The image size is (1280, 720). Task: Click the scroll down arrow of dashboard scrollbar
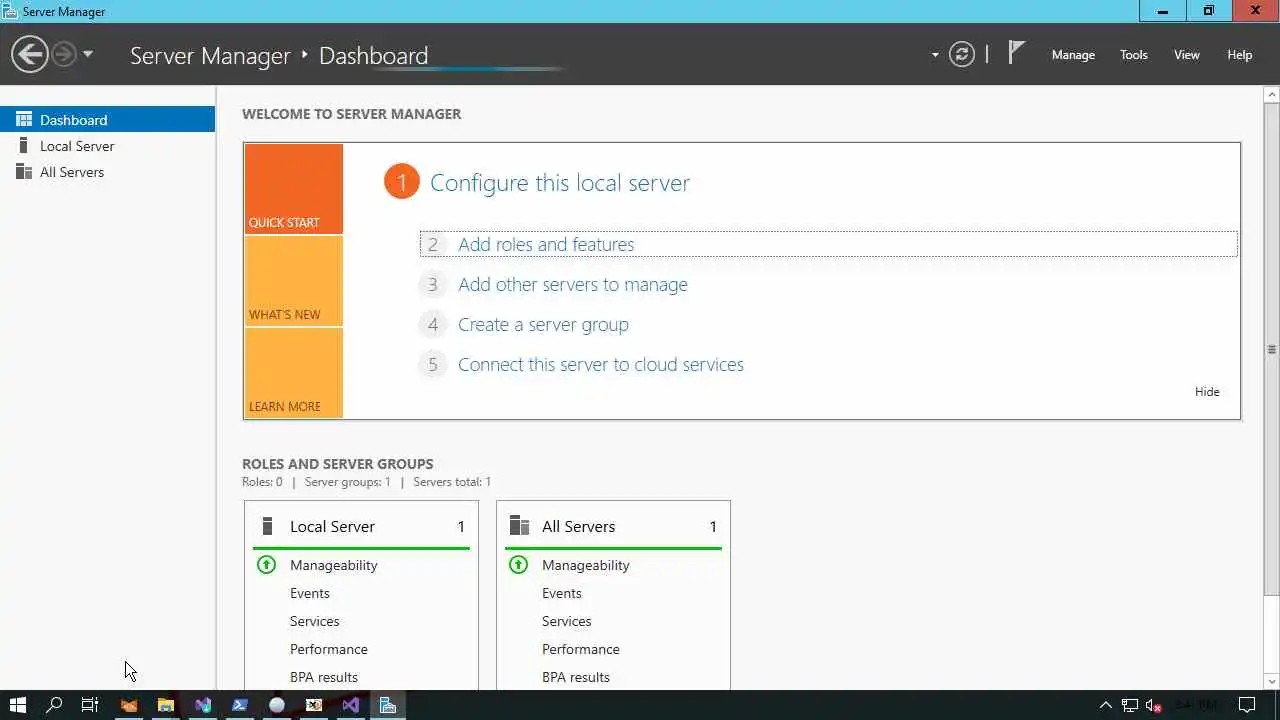click(x=1272, y=681)
